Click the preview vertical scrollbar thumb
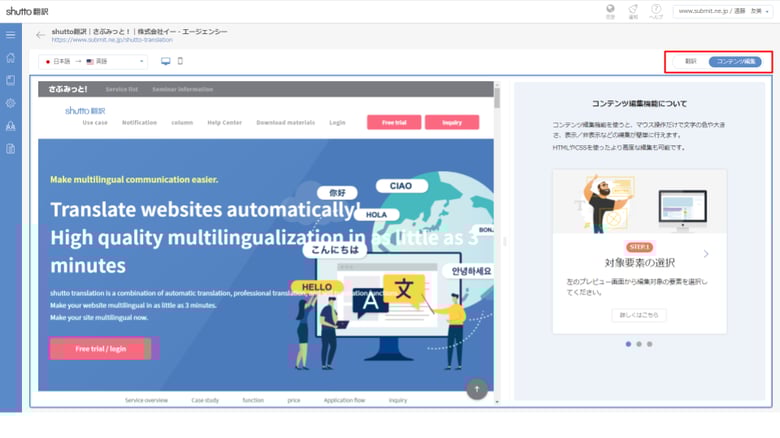The height and width of the screenshot is (438, 780). click(x=497, y=98)
